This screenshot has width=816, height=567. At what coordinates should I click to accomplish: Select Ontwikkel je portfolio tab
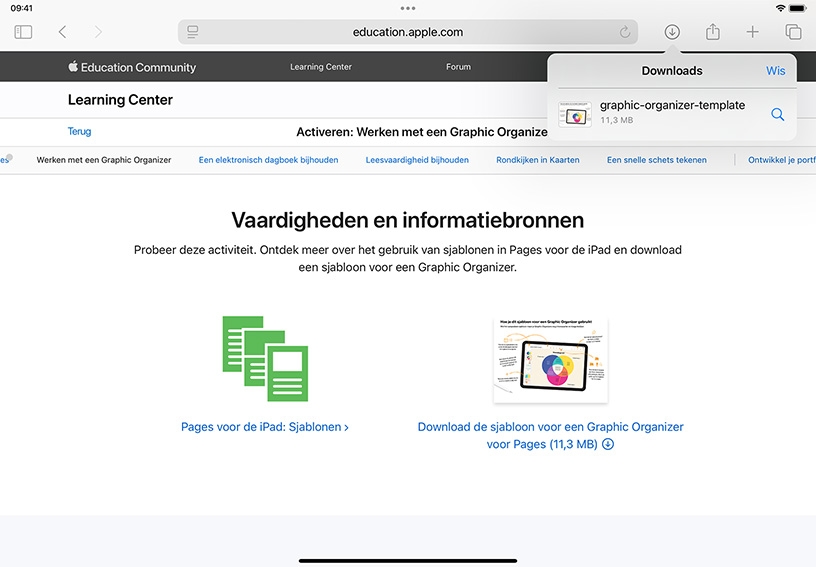coord(782,160)
